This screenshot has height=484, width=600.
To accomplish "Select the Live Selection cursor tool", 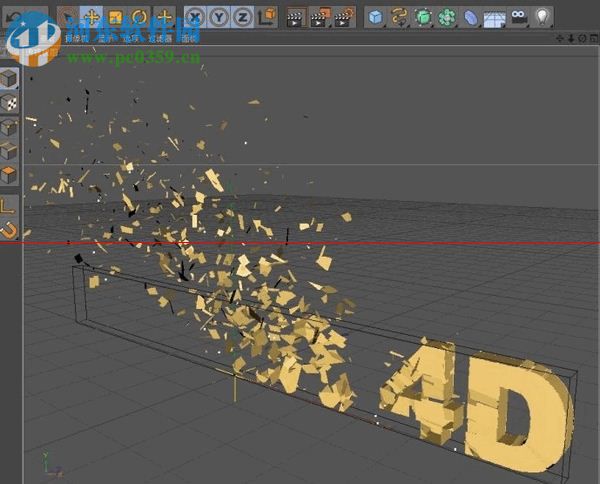I will pos(68,18).
